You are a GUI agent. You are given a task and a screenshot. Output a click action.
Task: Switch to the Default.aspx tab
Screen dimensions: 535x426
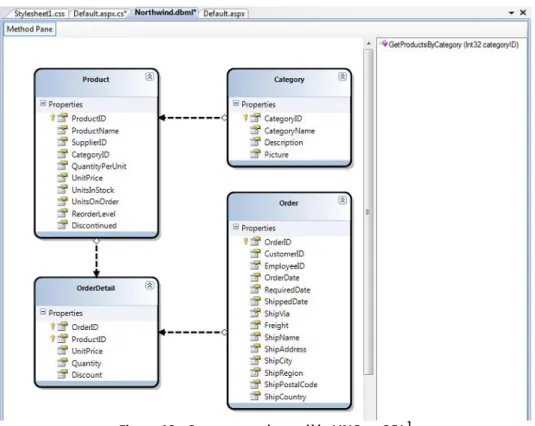224,14
